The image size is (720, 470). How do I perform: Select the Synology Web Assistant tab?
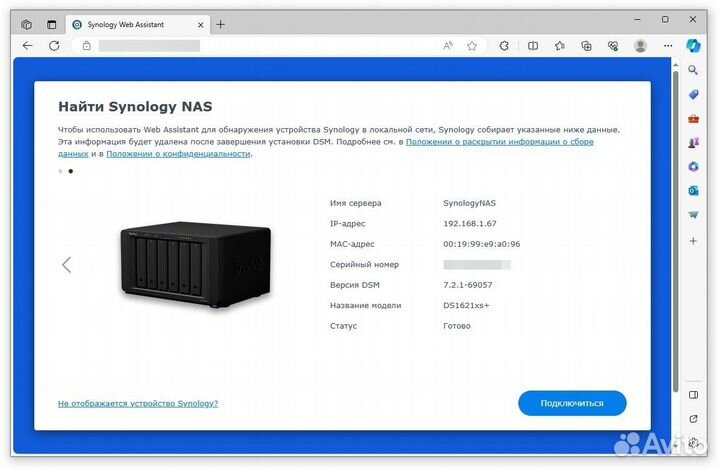138,25
